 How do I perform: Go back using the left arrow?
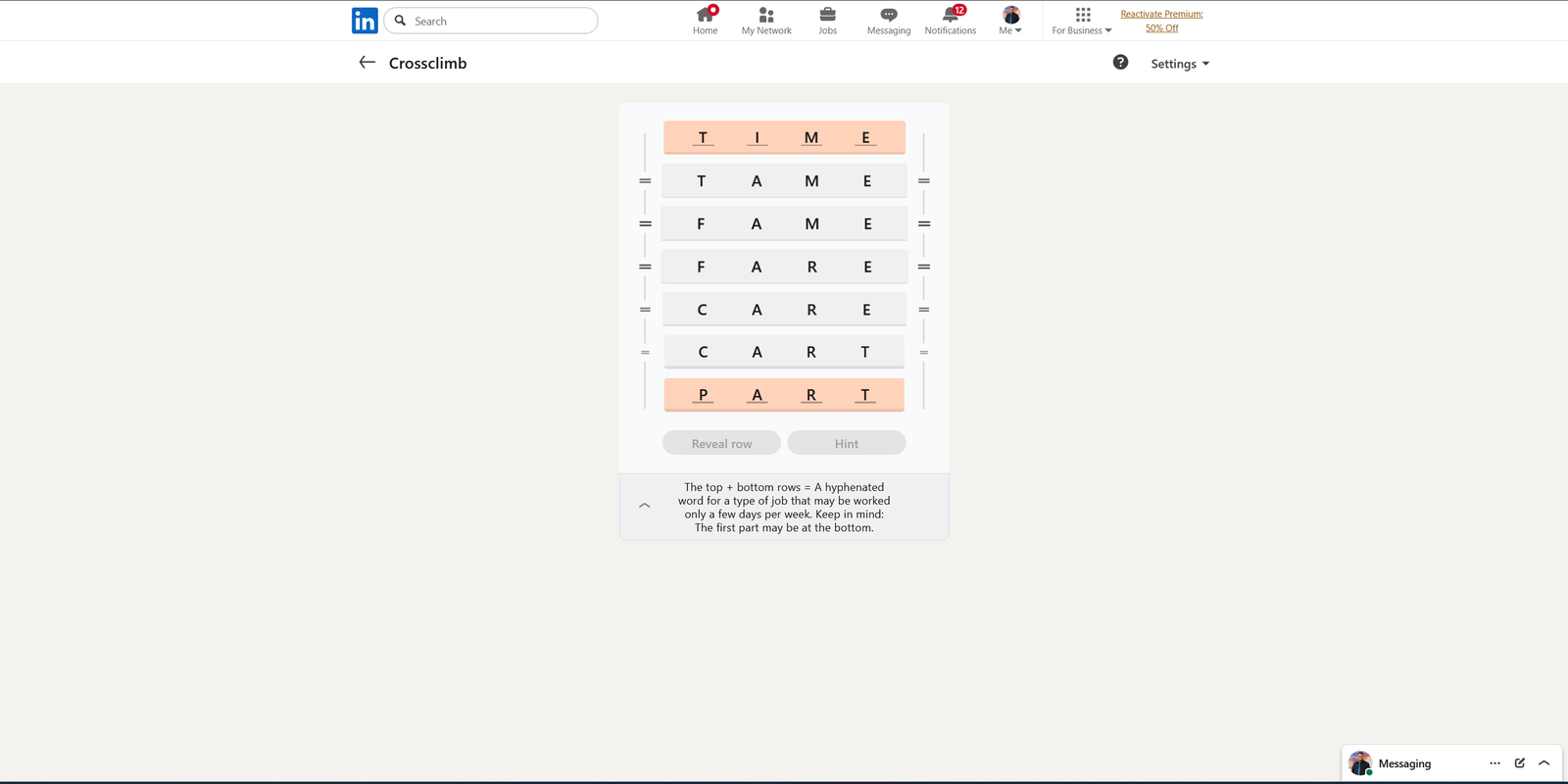coord(367,63)
